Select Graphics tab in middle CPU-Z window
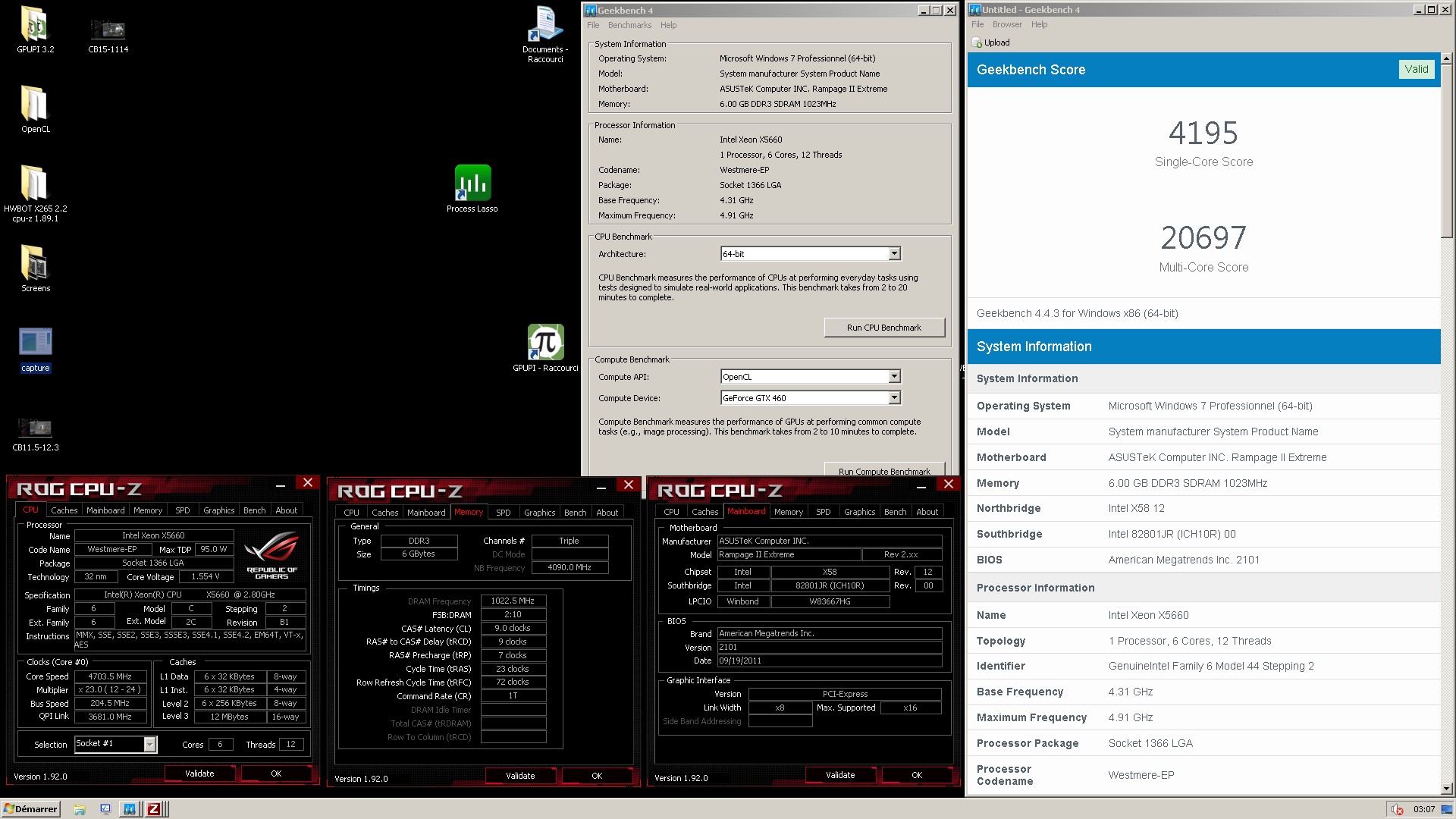This screenshot has height=819, width=1456. click(539, 513)
